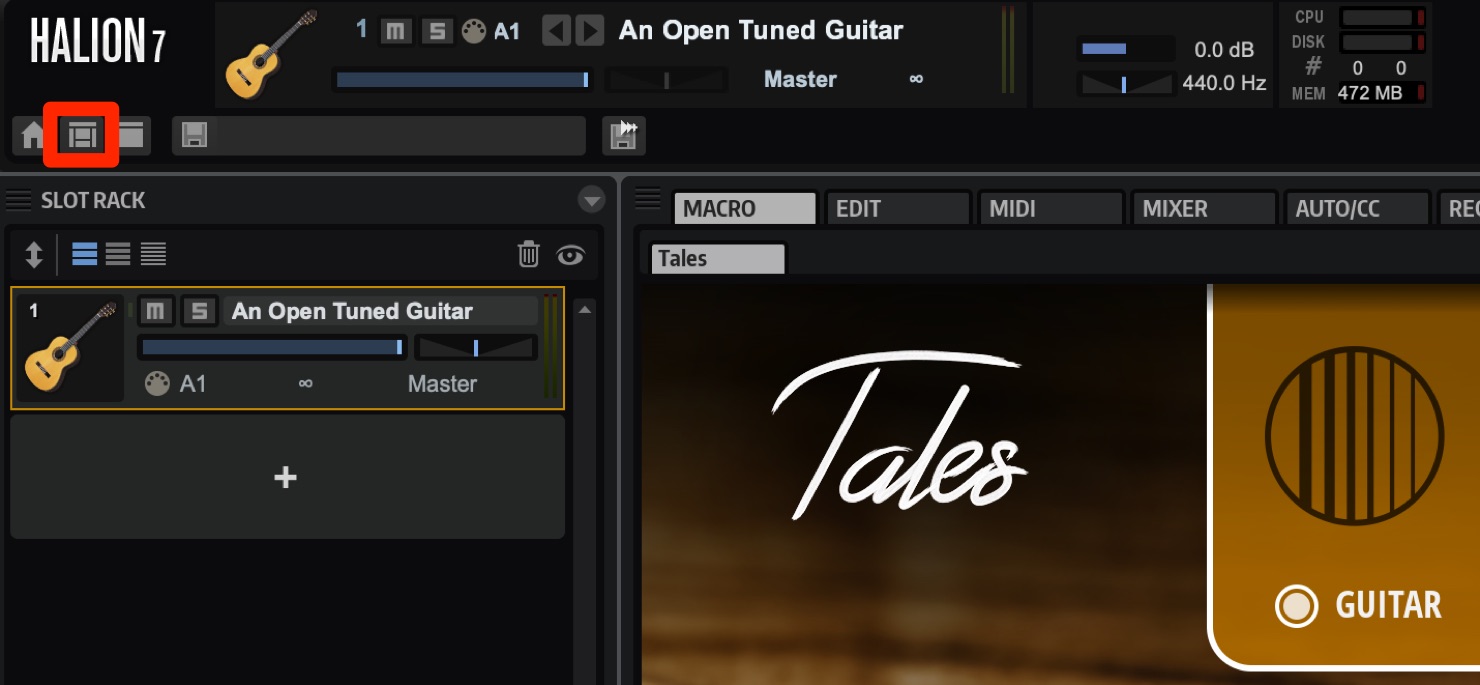This screenshot has width=1480, height=685.
Task: Mute slot 1 An Open Tuned Guitar
Action: (x=155, y=311)
